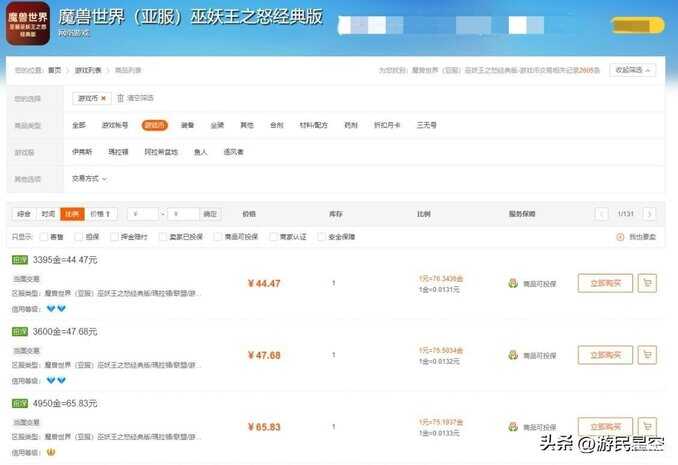Select the orange 比例 sort tab
This screenshot has width=678, height=465.
72,214
